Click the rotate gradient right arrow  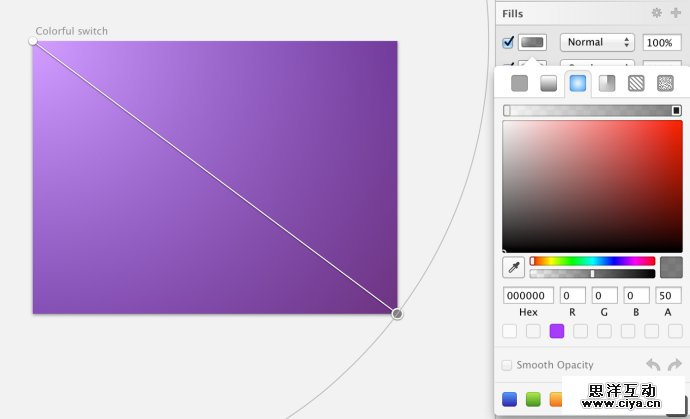click(674, 365)
